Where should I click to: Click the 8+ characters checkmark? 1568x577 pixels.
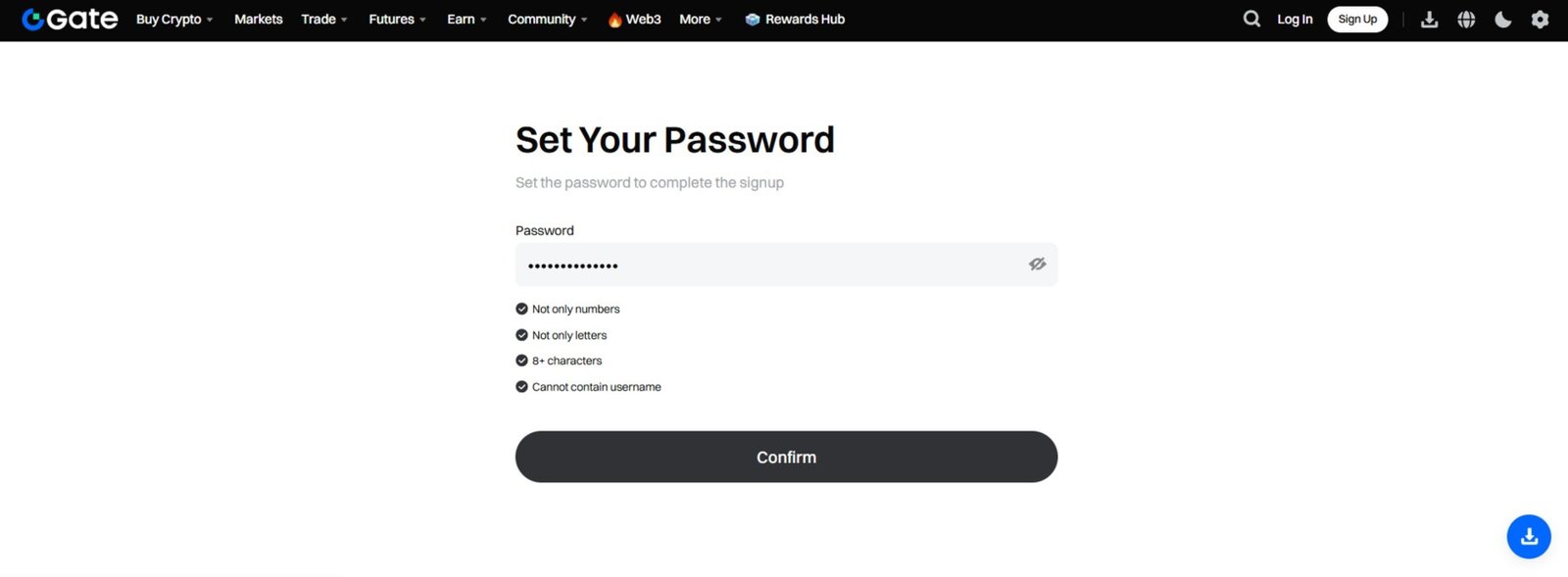[521, 360]
